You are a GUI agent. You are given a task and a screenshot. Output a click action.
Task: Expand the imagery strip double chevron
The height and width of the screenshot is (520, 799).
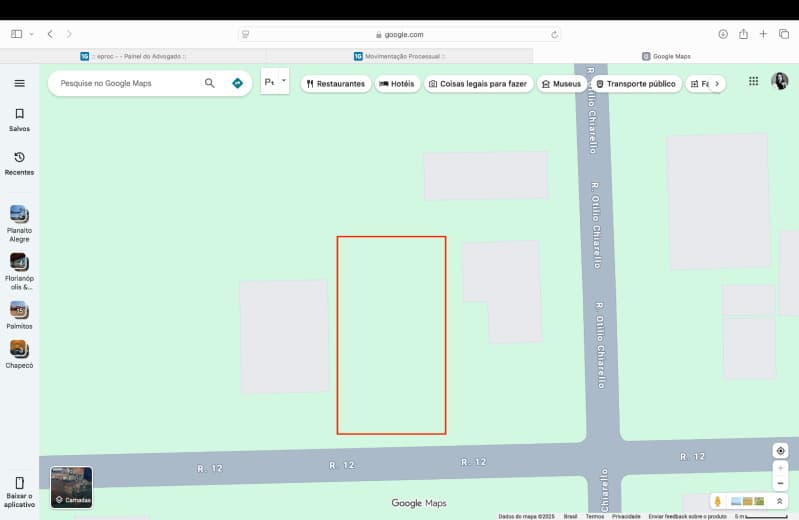pyautogui.click(x=779, y=502)
